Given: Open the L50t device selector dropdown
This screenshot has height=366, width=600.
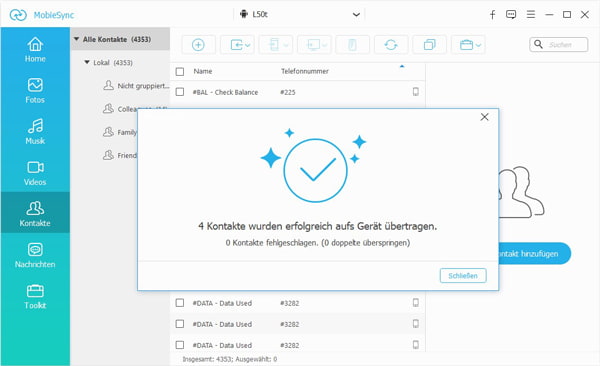Looking at the screenshot, I should tap(300, 15).
